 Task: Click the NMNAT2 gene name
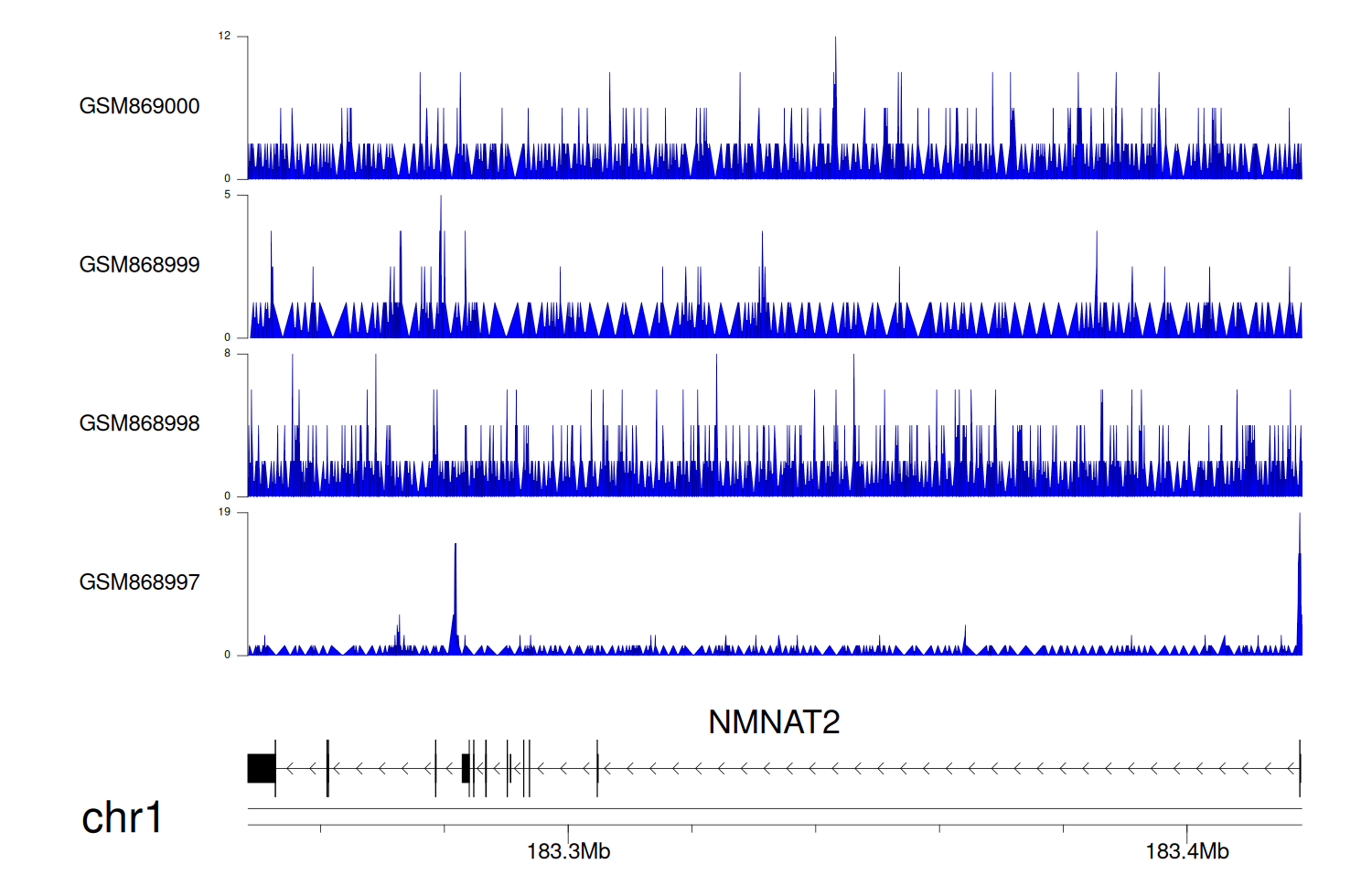(773, 722)
